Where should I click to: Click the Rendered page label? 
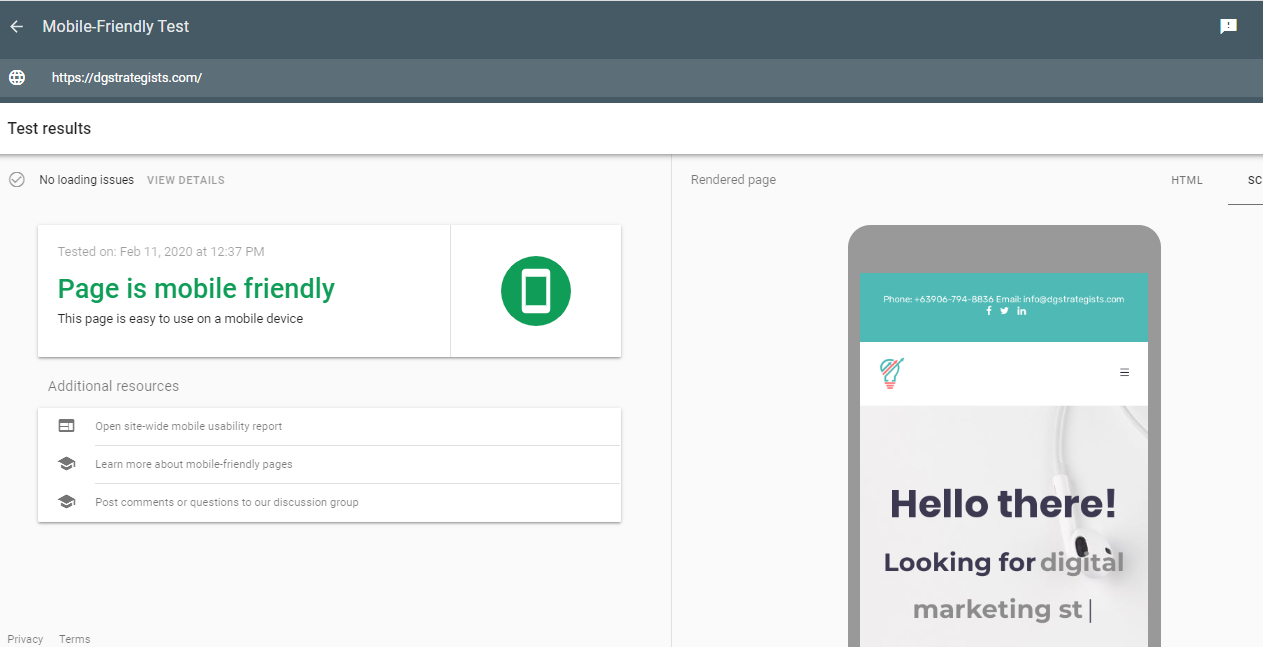coord(733,180)
